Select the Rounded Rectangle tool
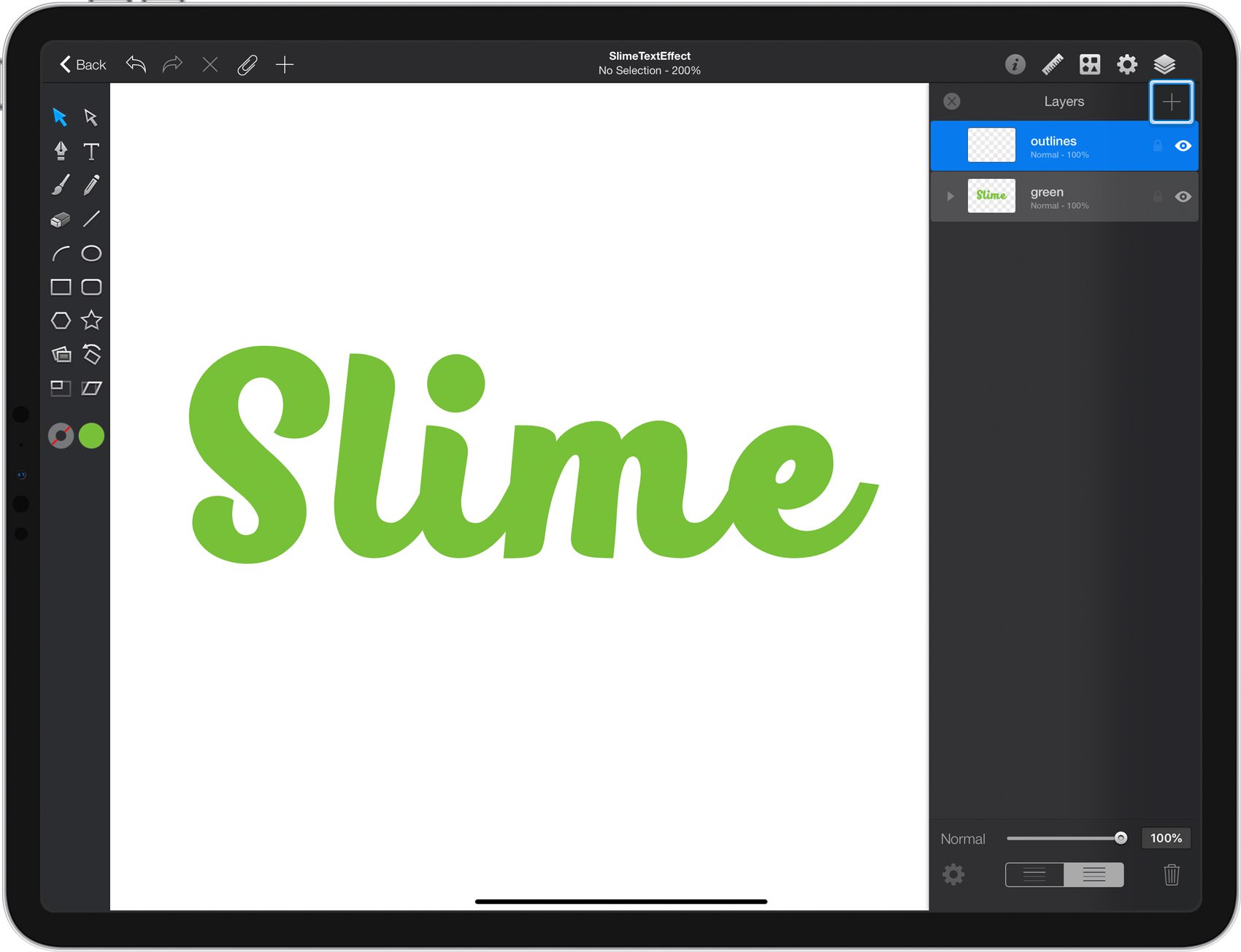This screenshot has width=1241, height=952. coord(91,287)
